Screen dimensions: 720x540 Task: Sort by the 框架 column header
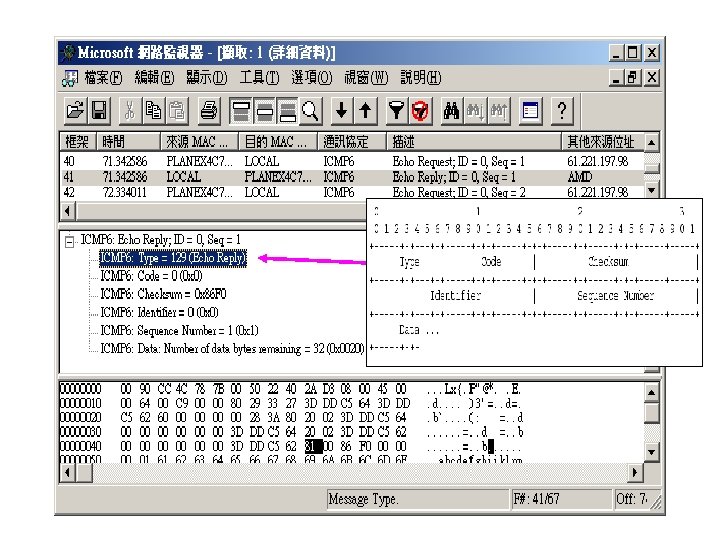point(78,142)
